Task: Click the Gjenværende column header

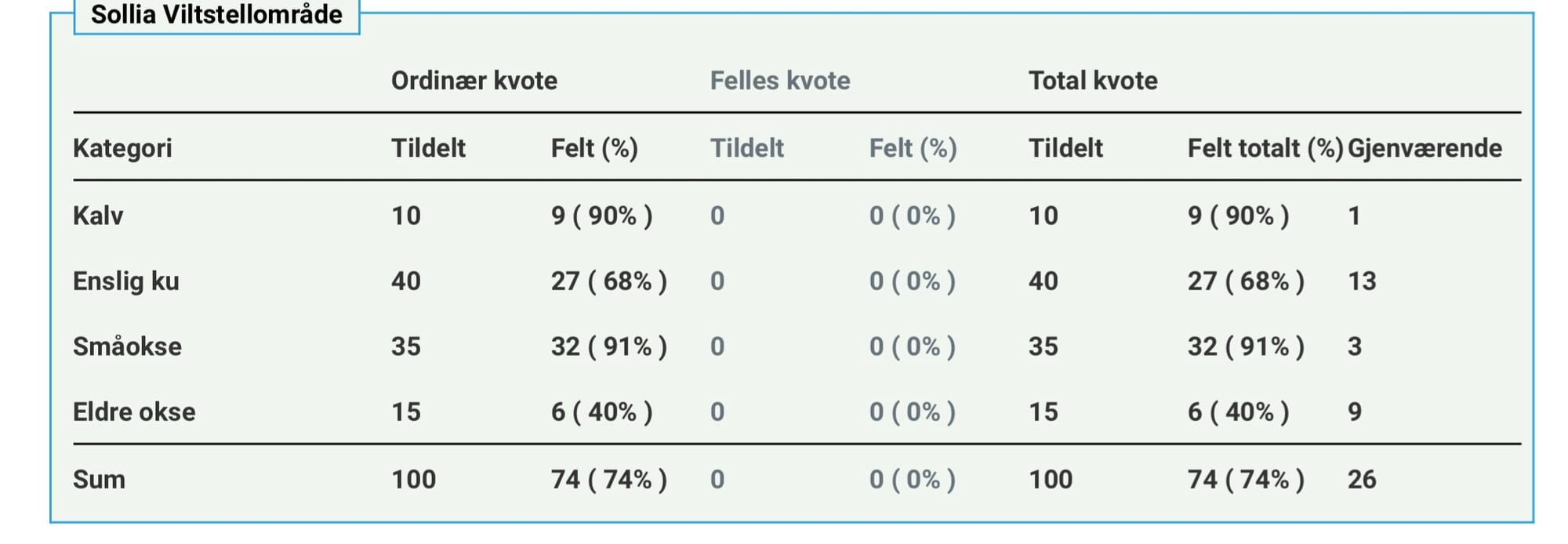Action: [x=1425, y=148]
